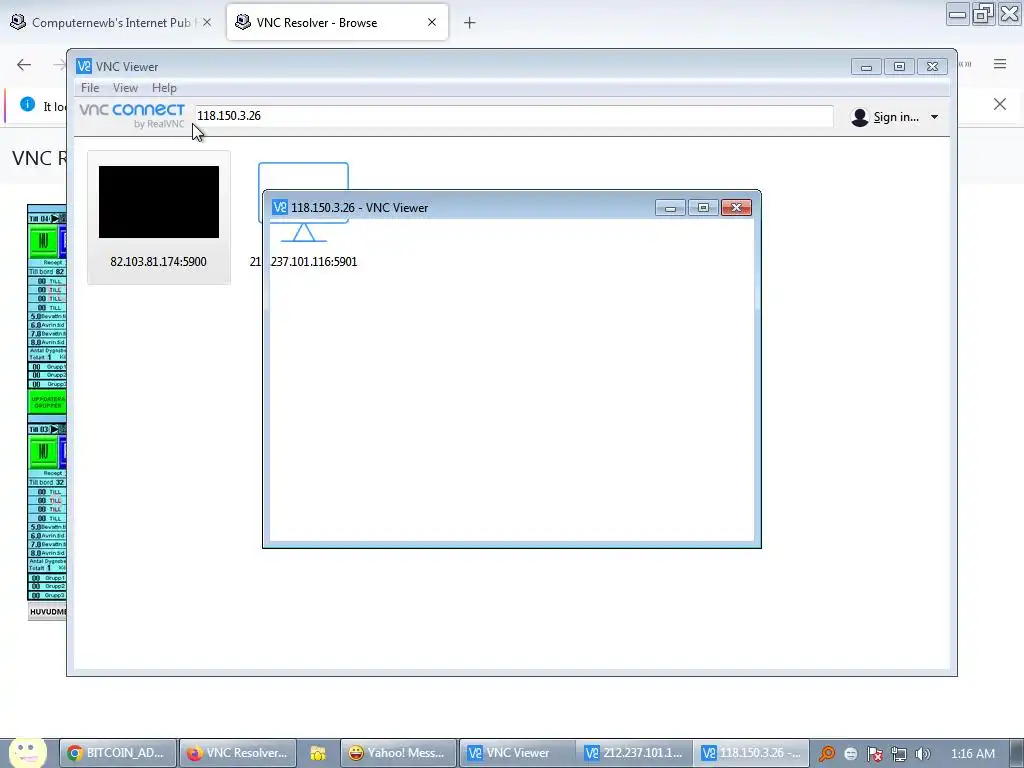Switch to VNC Resolver - Browse browser tab
Viewport: 1024px width, 768px height.
pos(337,22)
